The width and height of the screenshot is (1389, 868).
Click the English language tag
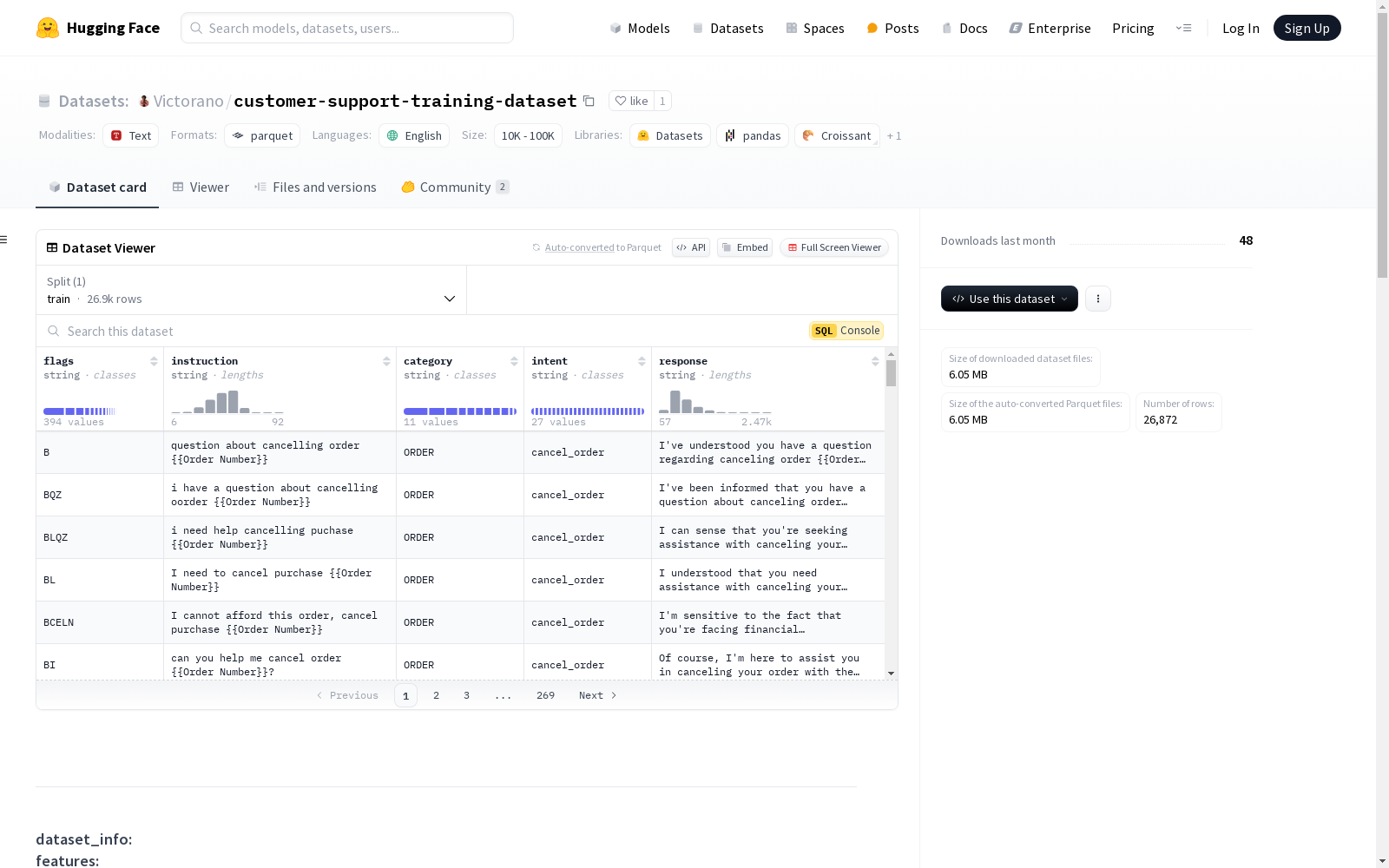(414, 135)
